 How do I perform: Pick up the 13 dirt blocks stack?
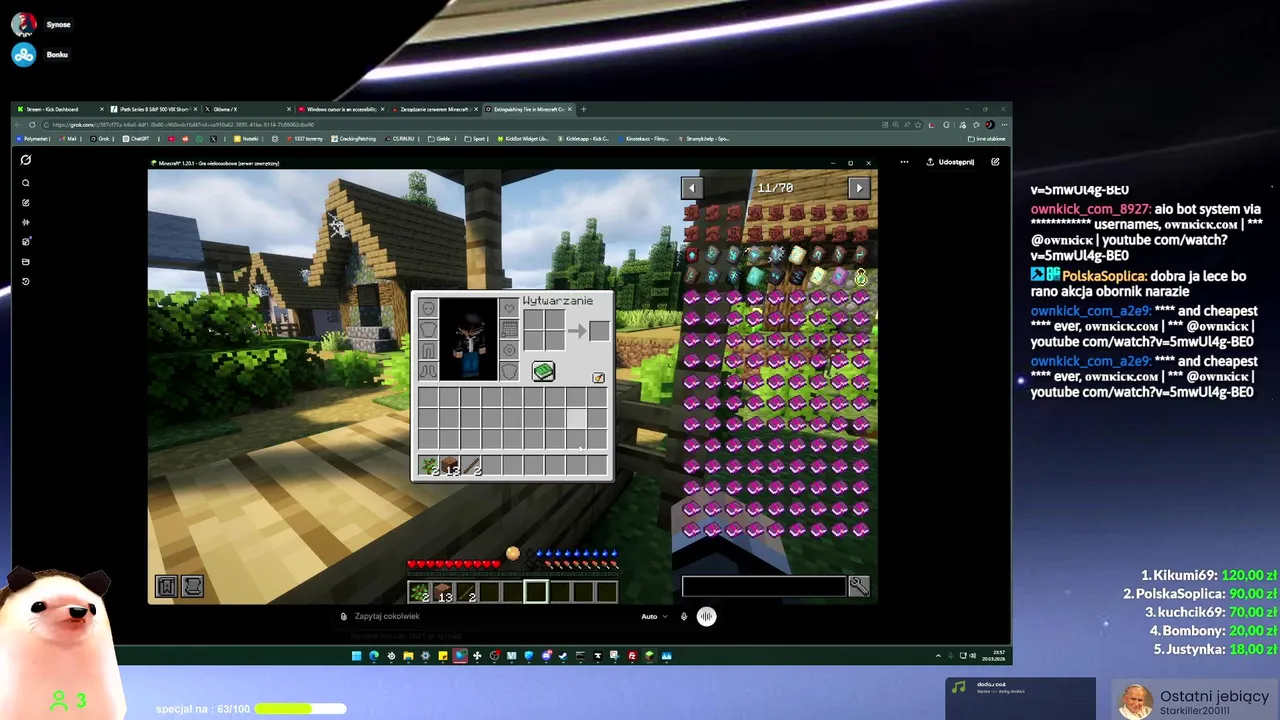point(450,465)
